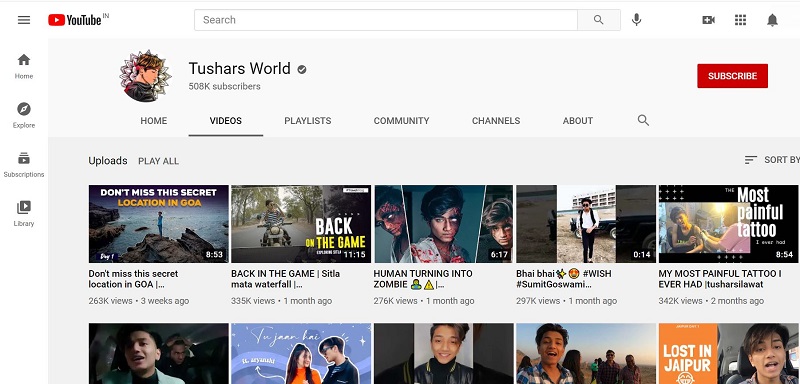Switch to the PLAYLISTS tab

click(x=308, y=121)
